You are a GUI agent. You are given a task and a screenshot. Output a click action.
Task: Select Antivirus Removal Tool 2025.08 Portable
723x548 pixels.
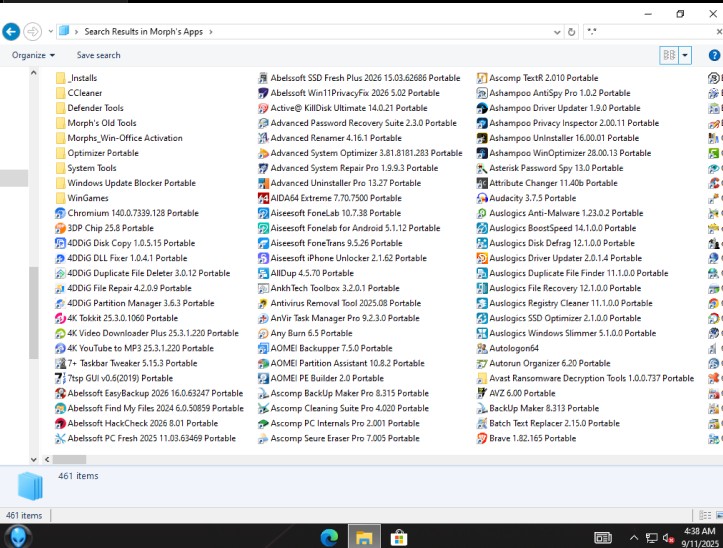[x=346, y=303]
